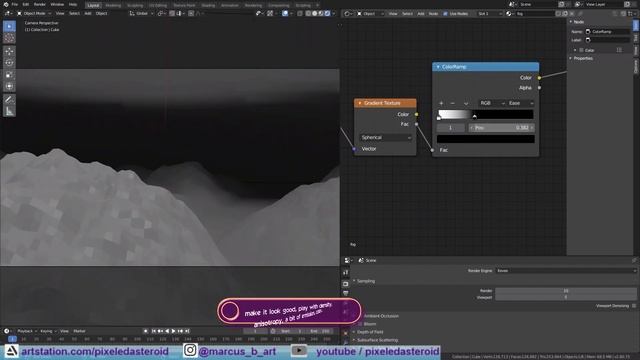Toggle snapping magnet in viewport header
The width and height of the screenshot is (640, 360).
tap(172, 13)
